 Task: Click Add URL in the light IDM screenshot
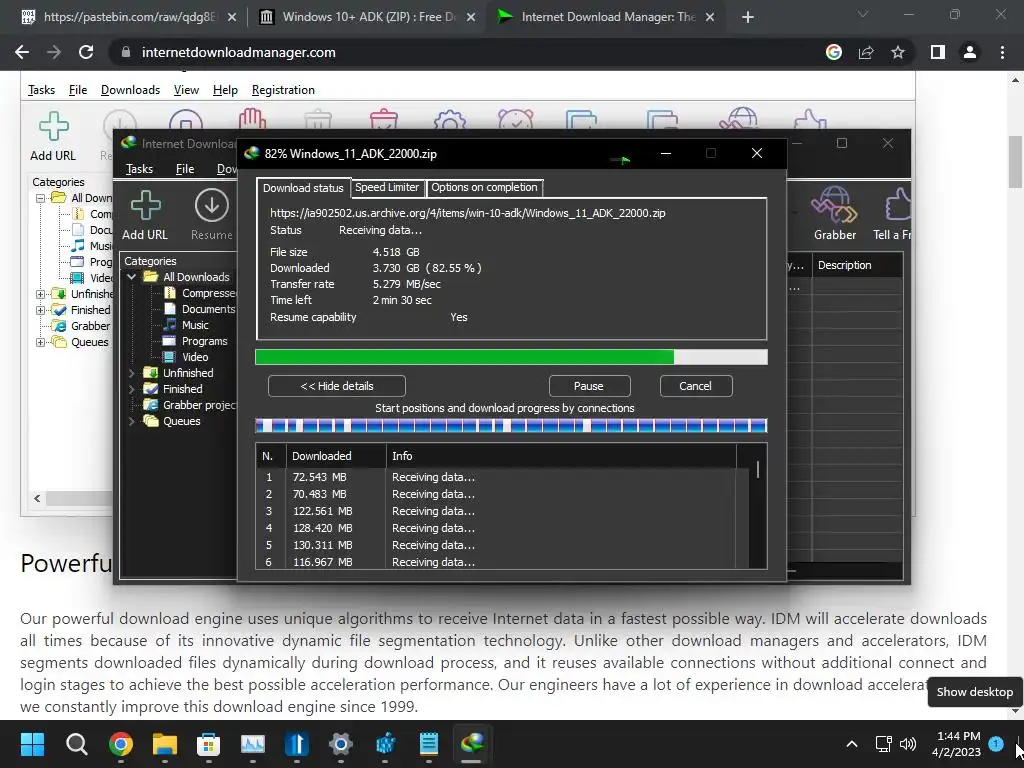click(53, 136)
